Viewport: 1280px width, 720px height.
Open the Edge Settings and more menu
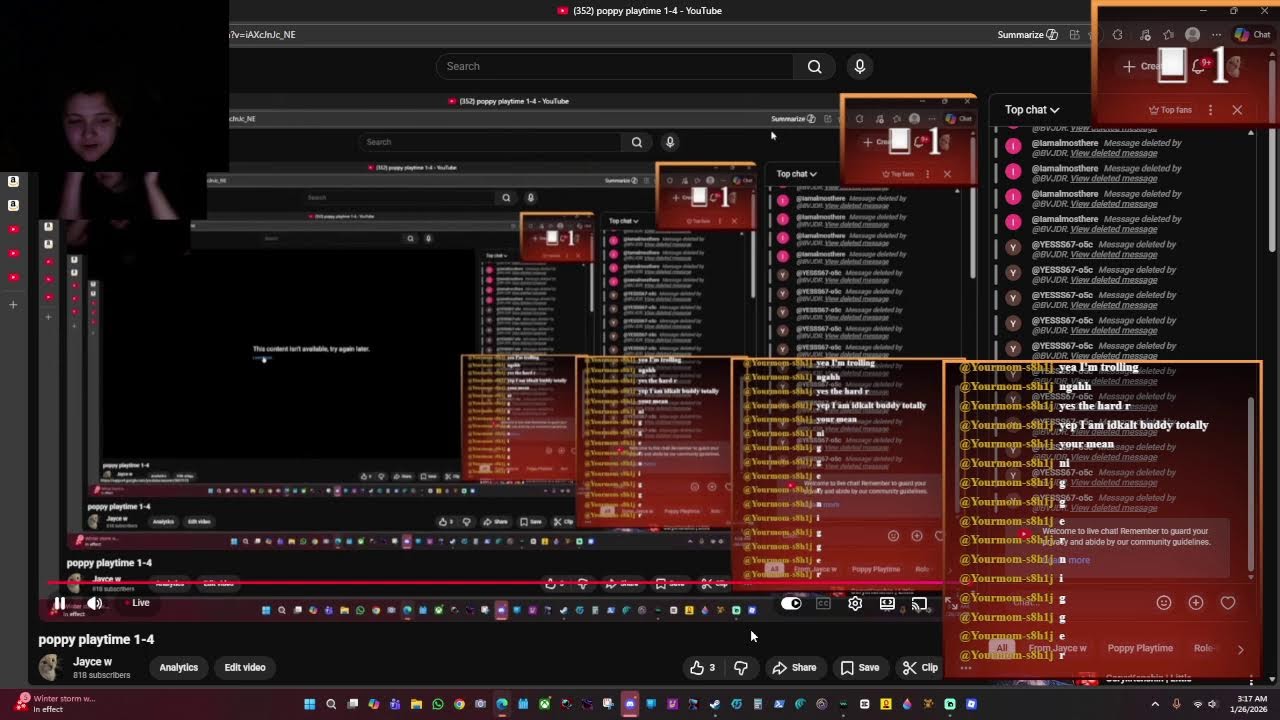pyautogui.click(x=1217, y=35)
